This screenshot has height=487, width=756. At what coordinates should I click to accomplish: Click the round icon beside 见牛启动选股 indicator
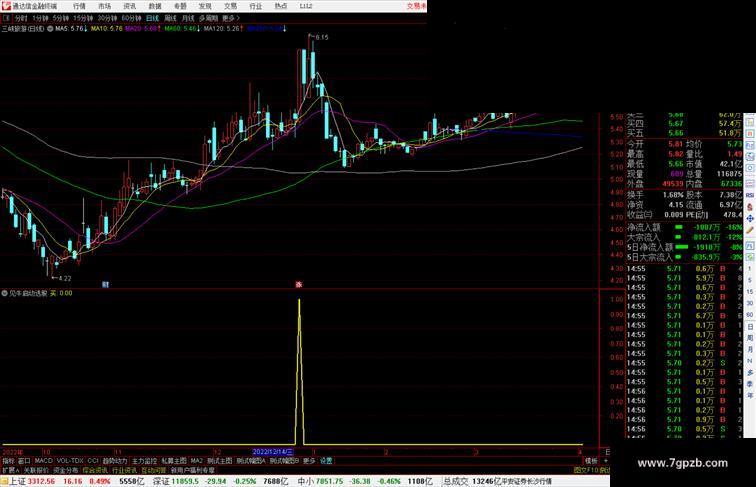coord(4,293)
